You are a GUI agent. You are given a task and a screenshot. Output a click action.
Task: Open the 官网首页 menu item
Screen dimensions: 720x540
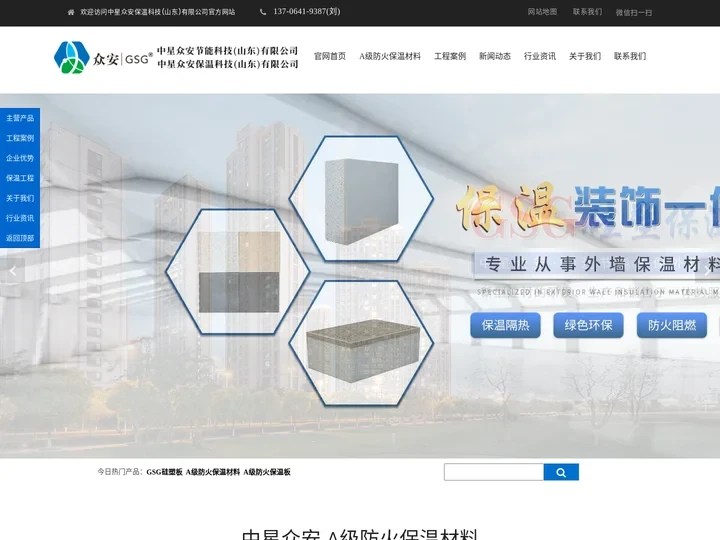pos(330,56)
